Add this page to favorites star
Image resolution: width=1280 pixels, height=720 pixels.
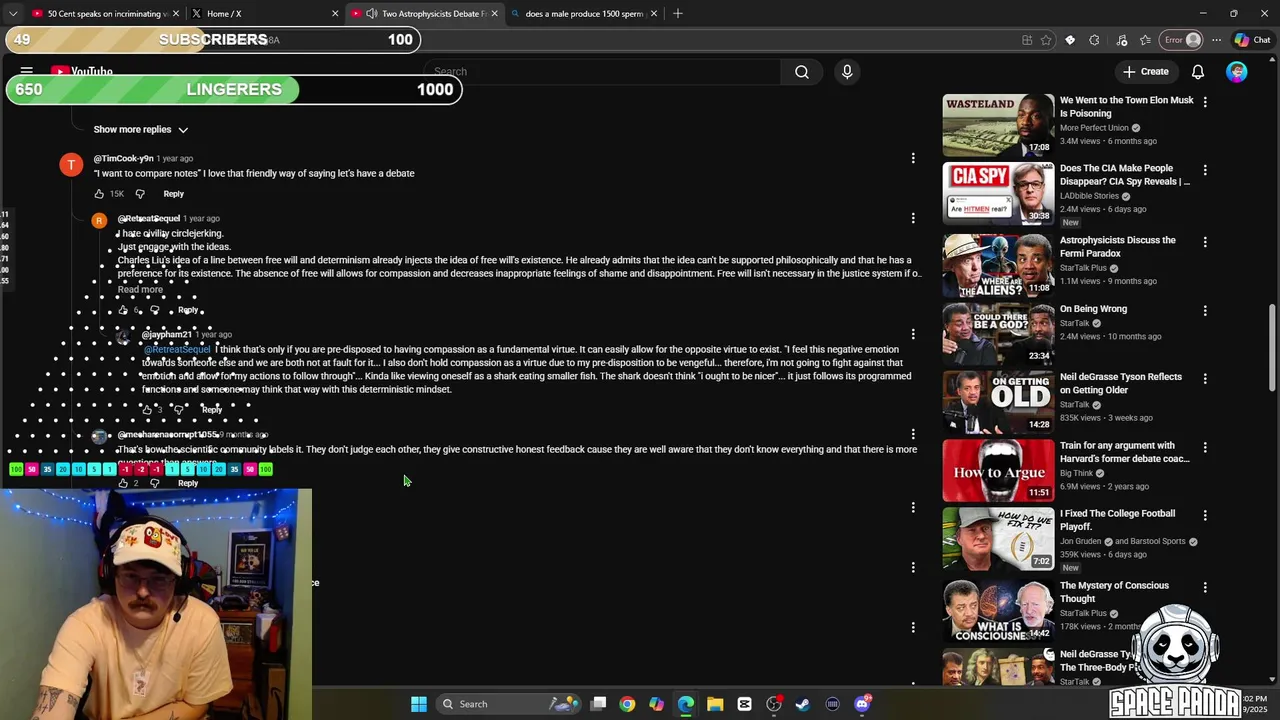coord(1046,40)
